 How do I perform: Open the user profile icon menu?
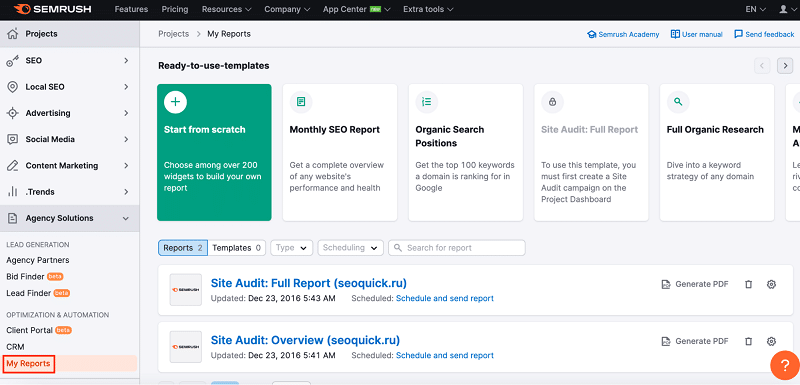786,9
